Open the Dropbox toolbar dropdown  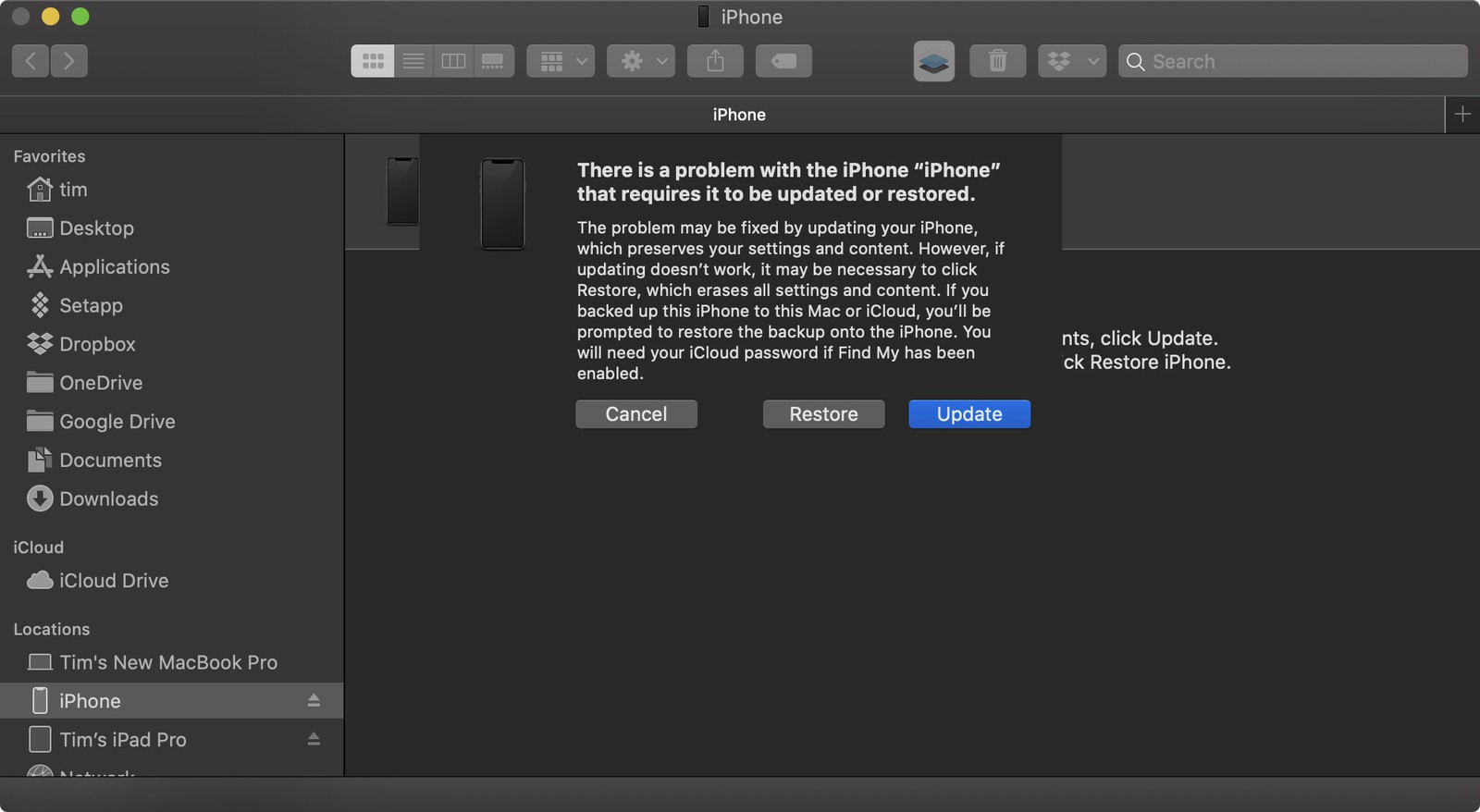(1071, 61)
